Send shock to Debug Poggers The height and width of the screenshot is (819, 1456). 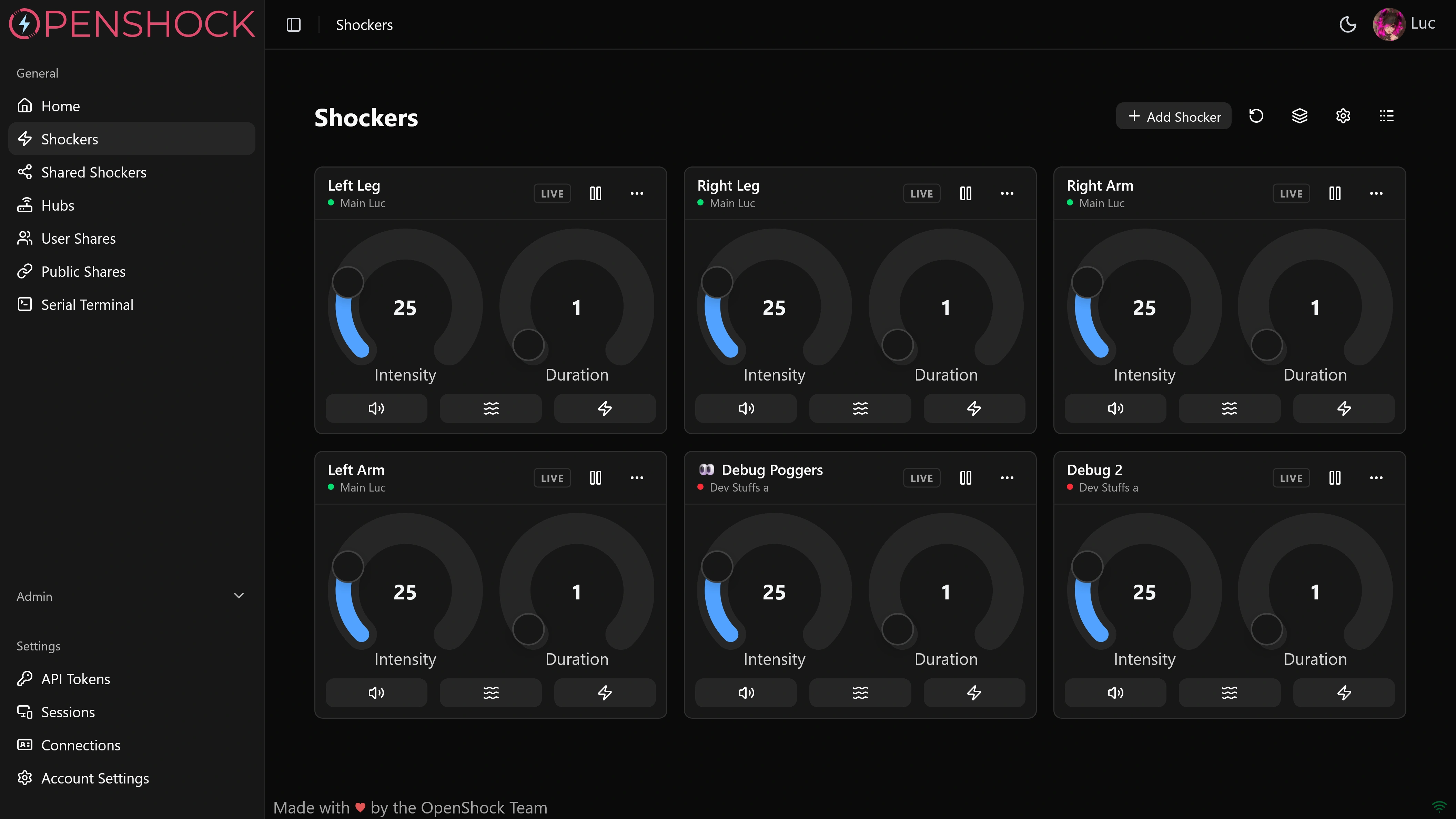(974, 692)
